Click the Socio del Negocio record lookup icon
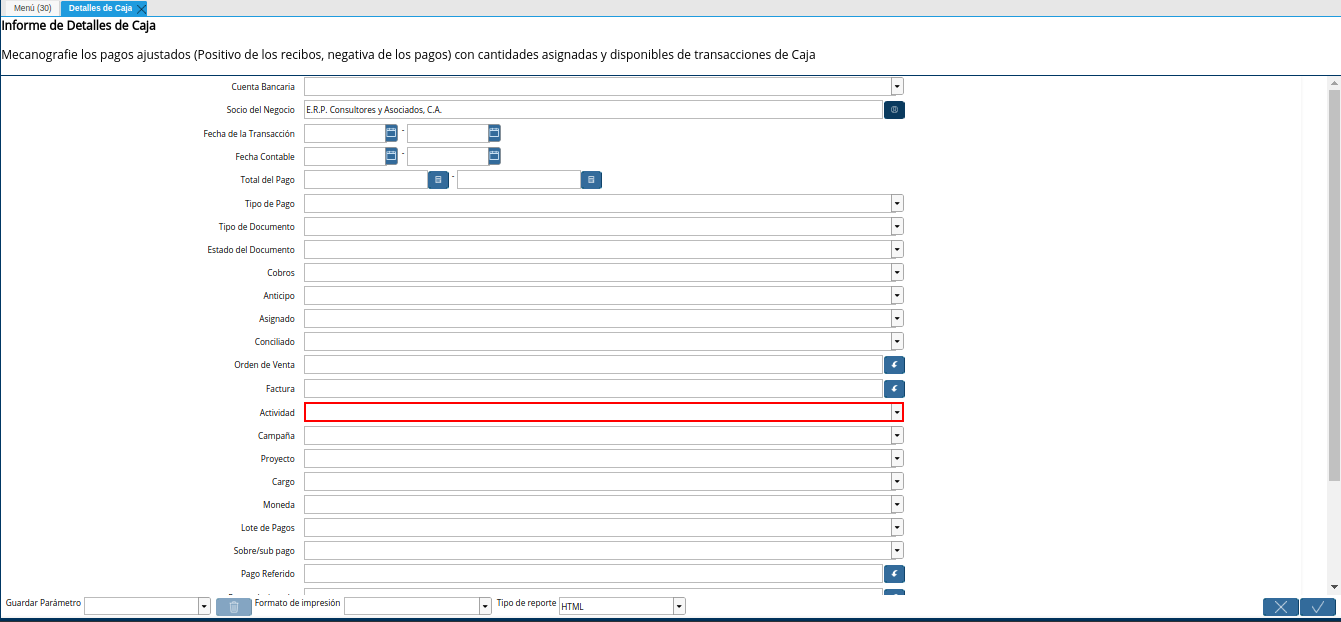 893,109
